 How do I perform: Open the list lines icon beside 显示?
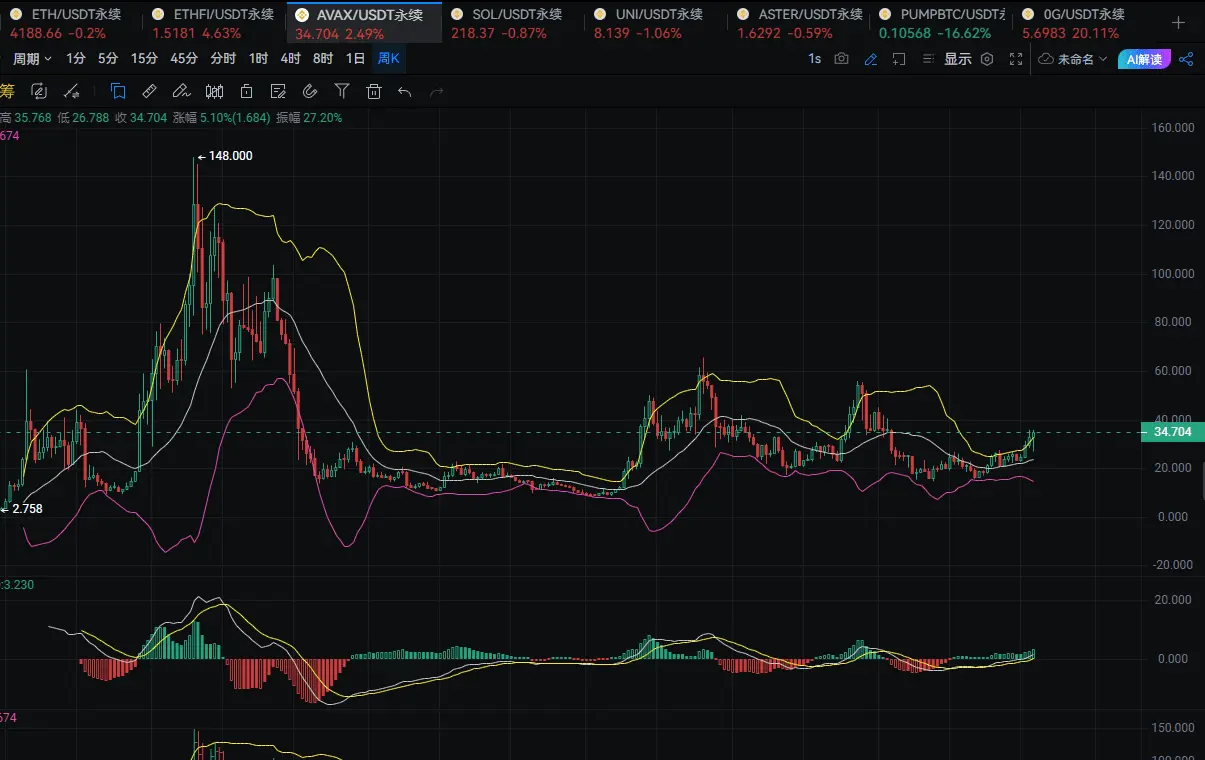pos(927,59)
